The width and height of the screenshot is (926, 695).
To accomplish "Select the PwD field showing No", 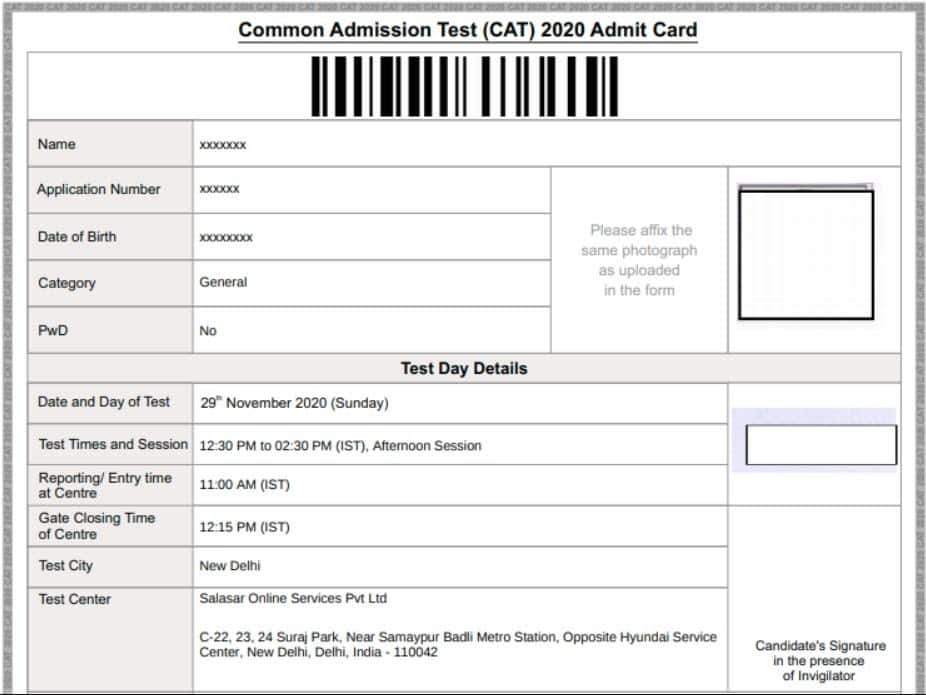I will (x=206, y=330).
